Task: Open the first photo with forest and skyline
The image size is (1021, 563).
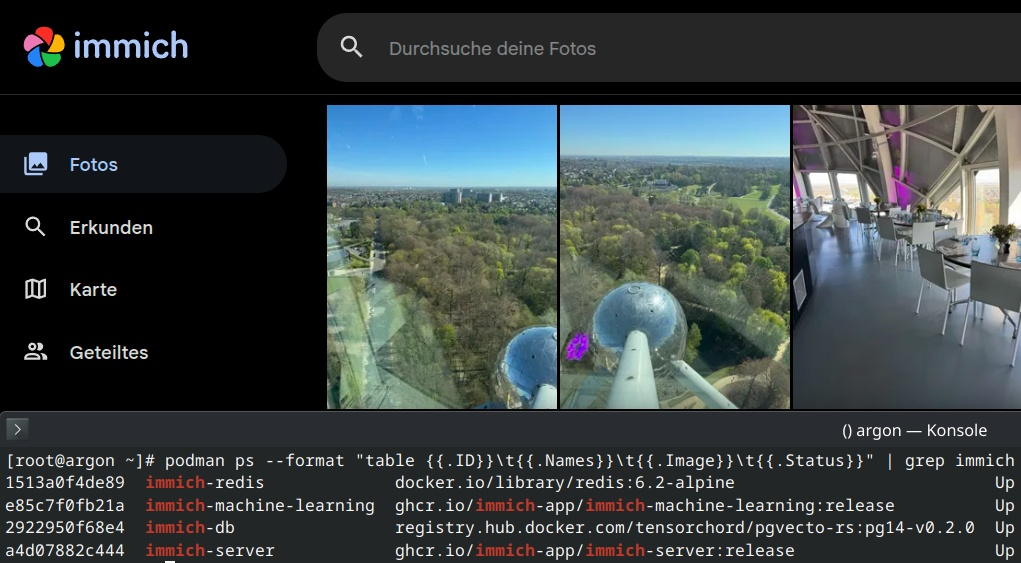Action: click(441, 257)
